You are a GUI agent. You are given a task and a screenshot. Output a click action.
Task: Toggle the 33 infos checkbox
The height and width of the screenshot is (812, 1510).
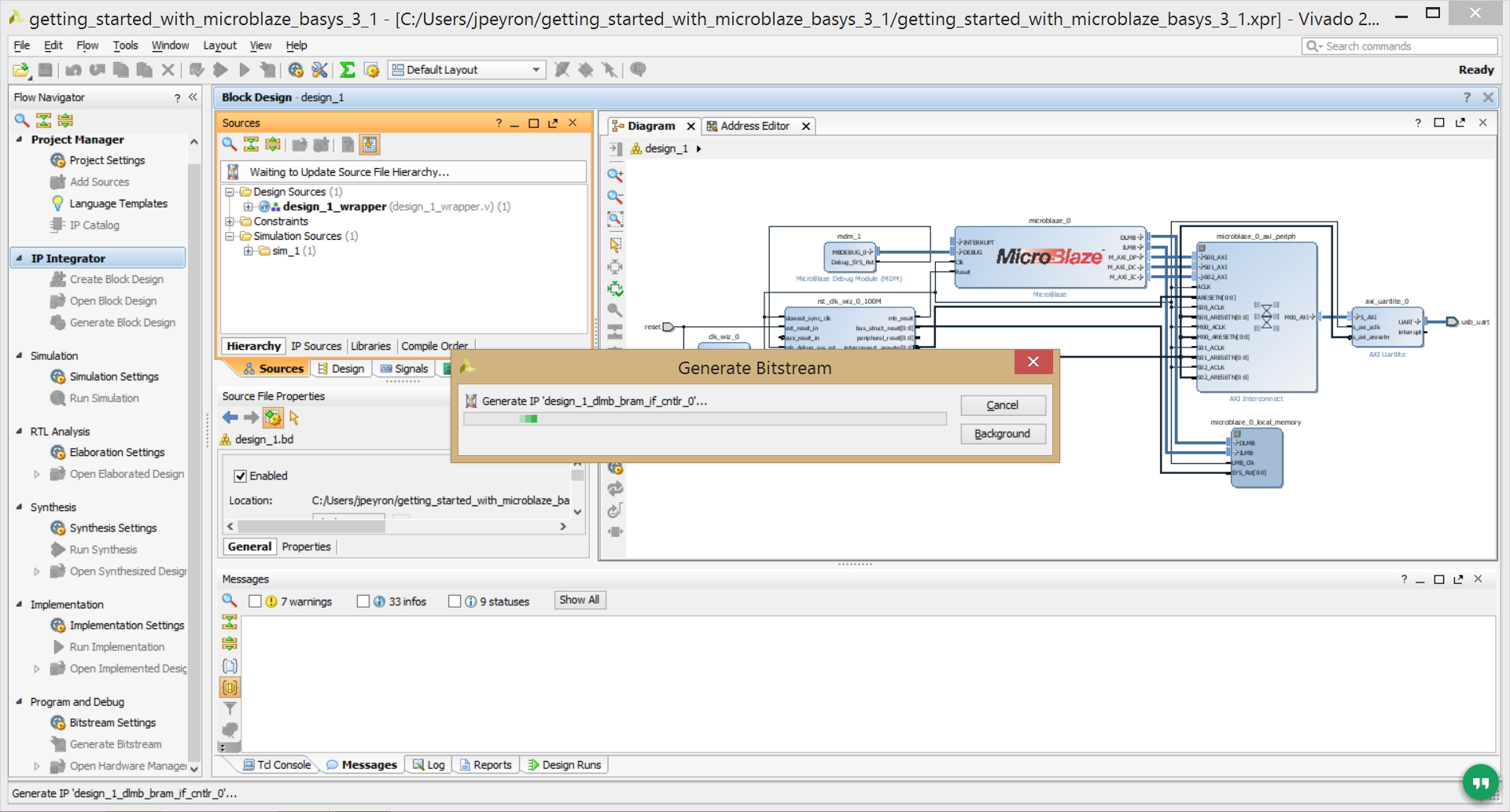point(363,601)
